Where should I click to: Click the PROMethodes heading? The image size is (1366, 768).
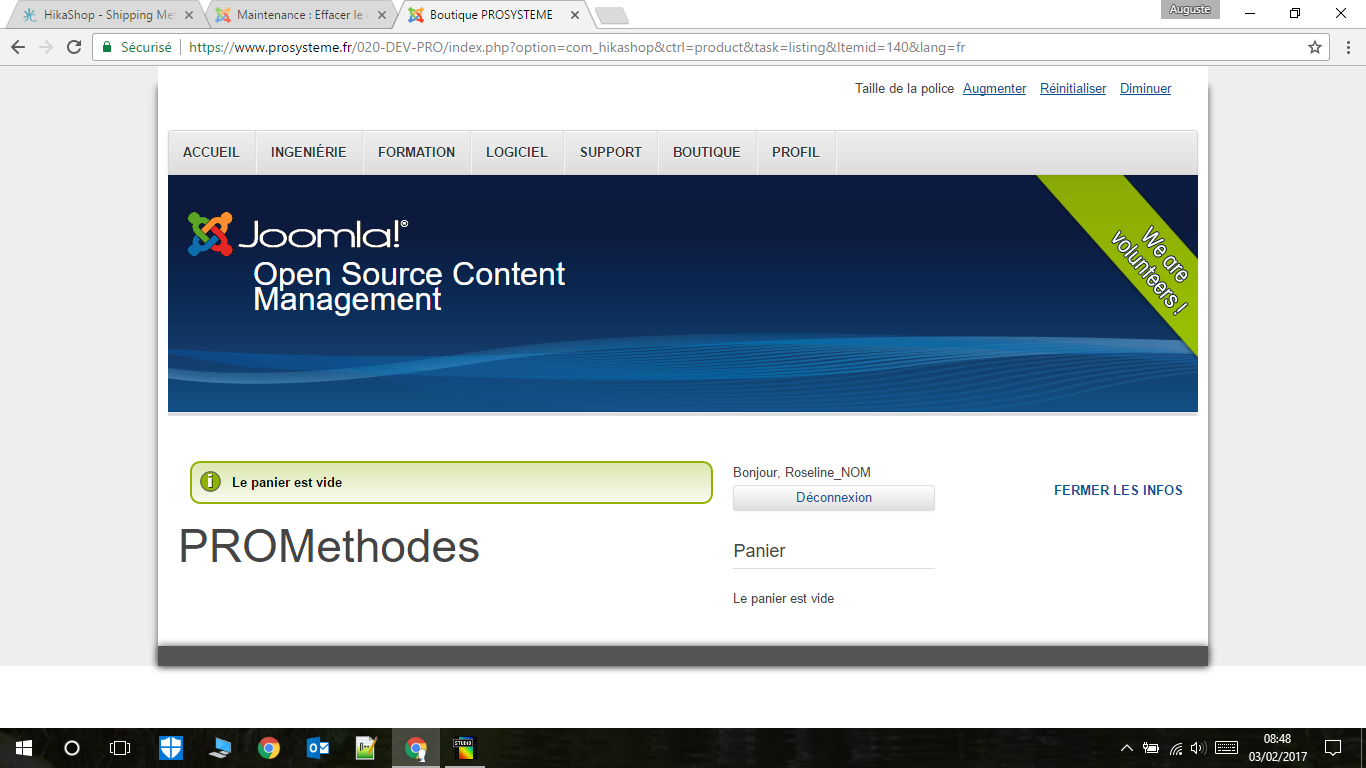329,547
